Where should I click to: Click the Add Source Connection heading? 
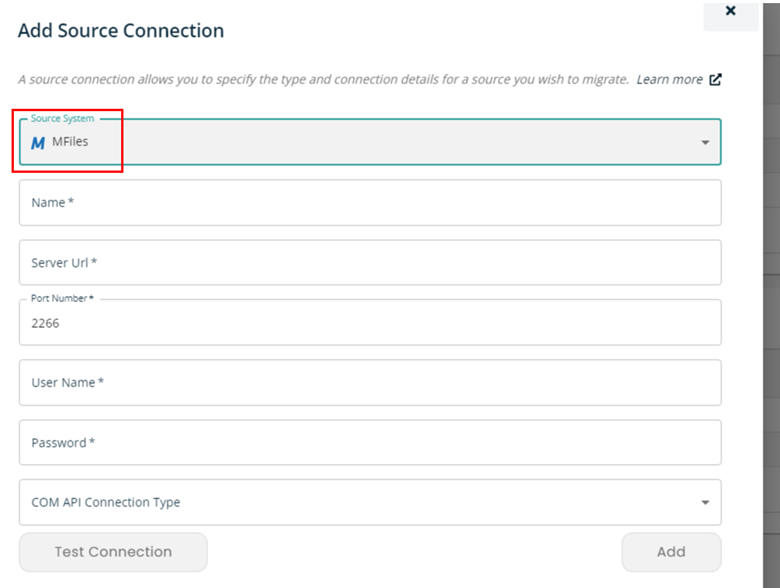pos(121,31)
